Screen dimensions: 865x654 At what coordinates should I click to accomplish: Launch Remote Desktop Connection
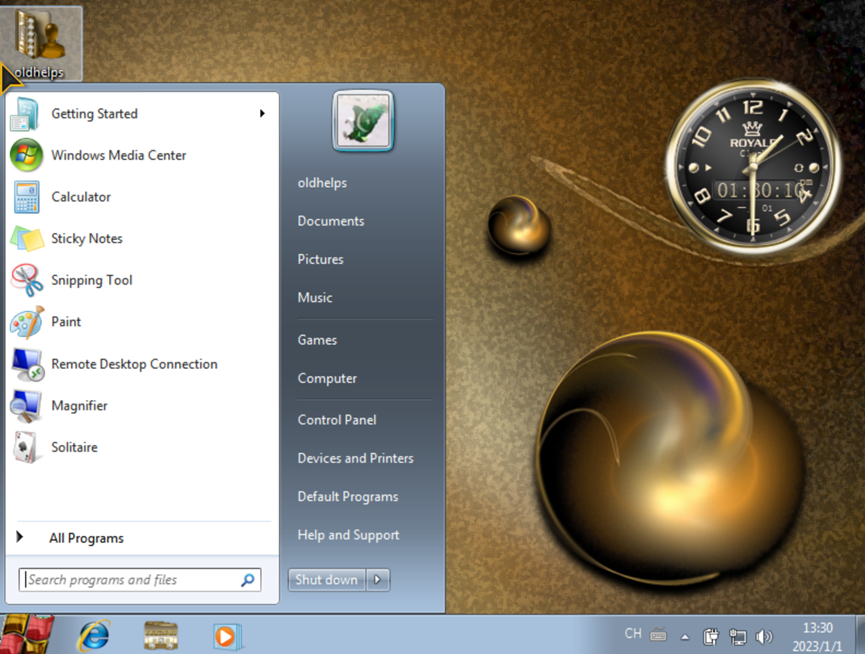[x=134, y=364]
